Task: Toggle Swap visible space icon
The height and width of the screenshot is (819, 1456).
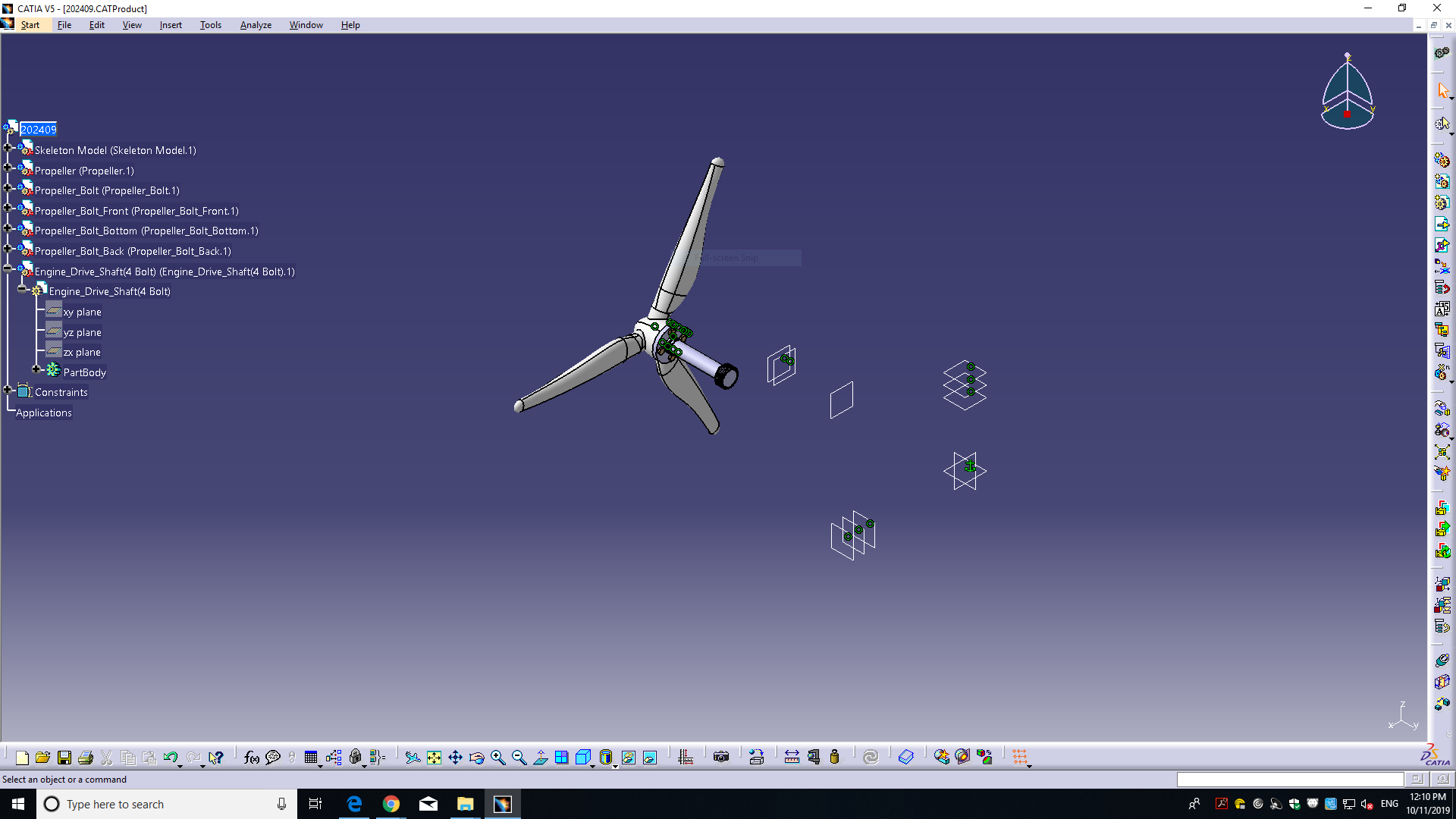Action: [650, 757]
